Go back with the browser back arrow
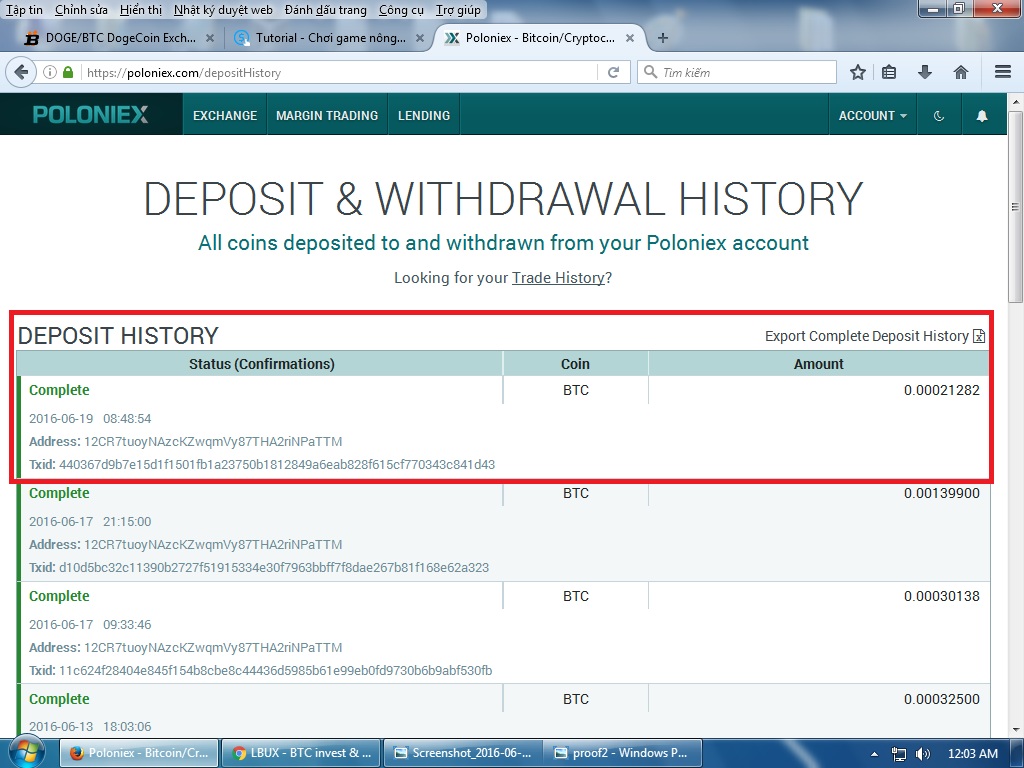This screenshot has width=1024, height=768. click(x=21, y=72)
